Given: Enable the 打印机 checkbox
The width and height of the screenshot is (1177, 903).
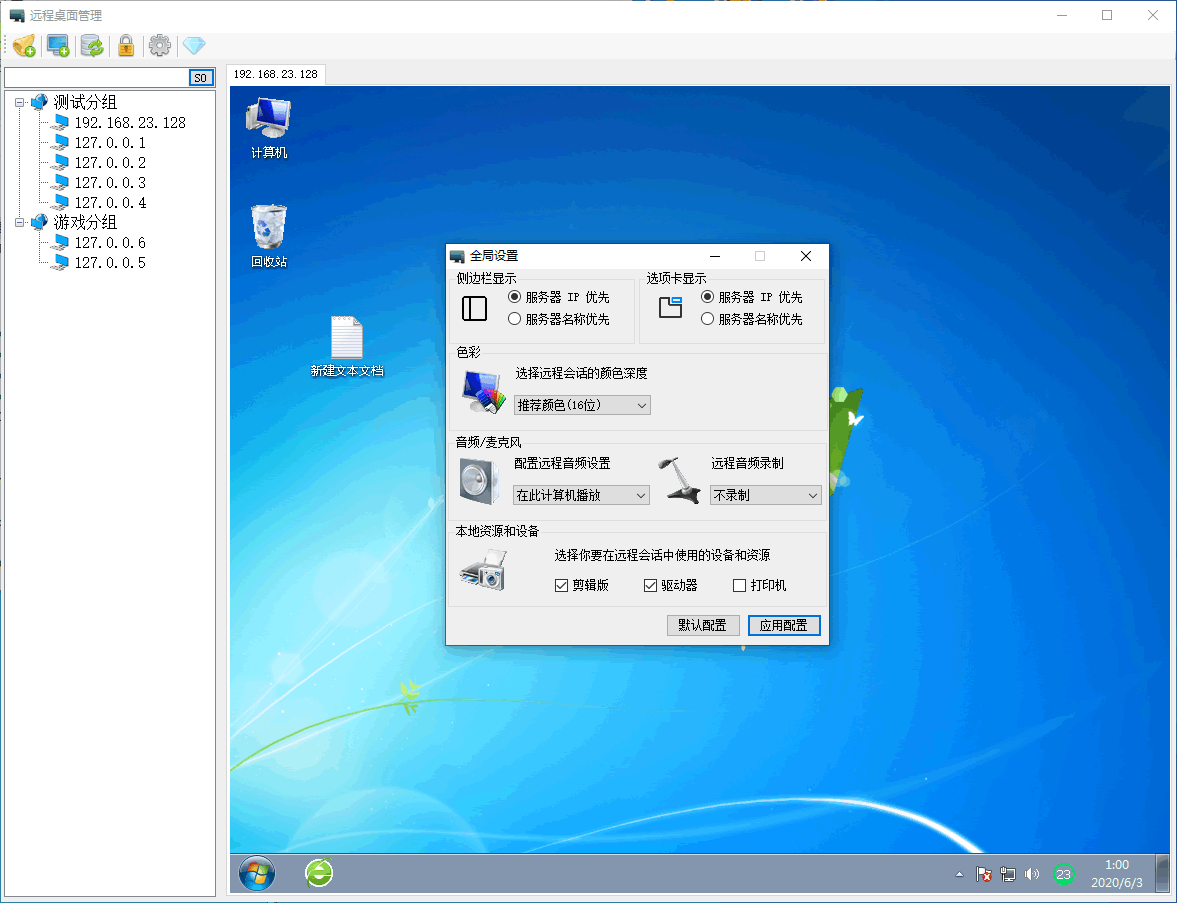Looking at the screenshot, I should coord(740,585).
